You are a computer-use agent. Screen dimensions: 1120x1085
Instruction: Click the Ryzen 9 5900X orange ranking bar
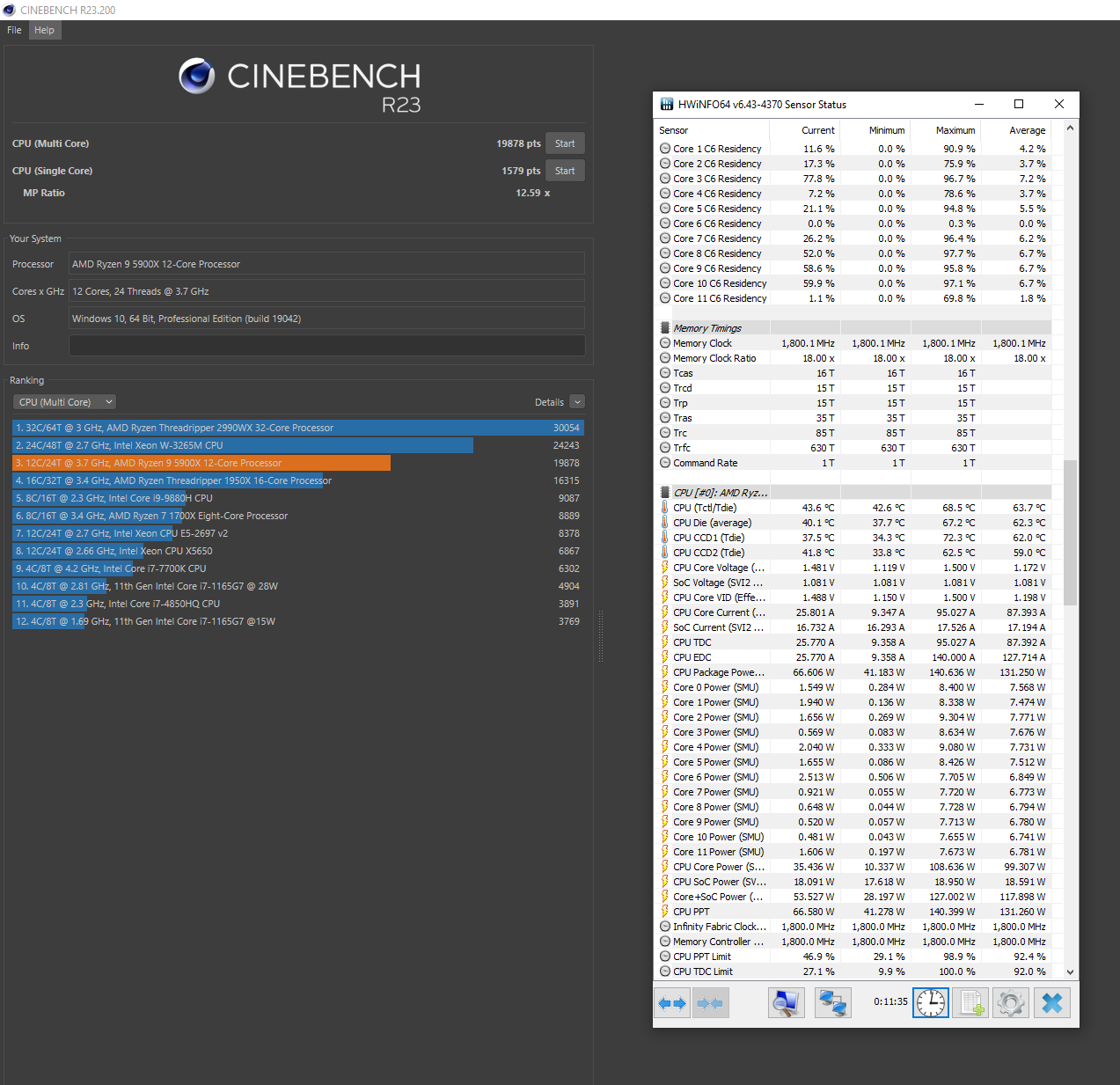(x=202, y=462)
